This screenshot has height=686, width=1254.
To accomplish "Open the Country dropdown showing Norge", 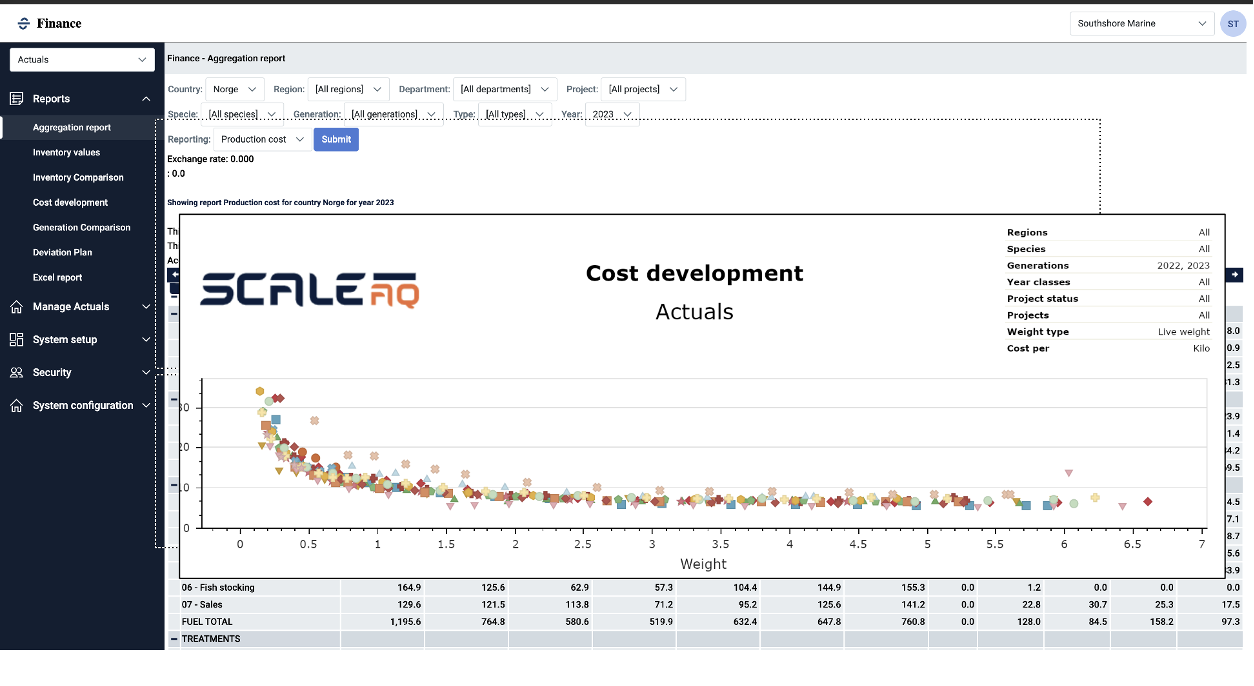I will (x=235, y=89).
